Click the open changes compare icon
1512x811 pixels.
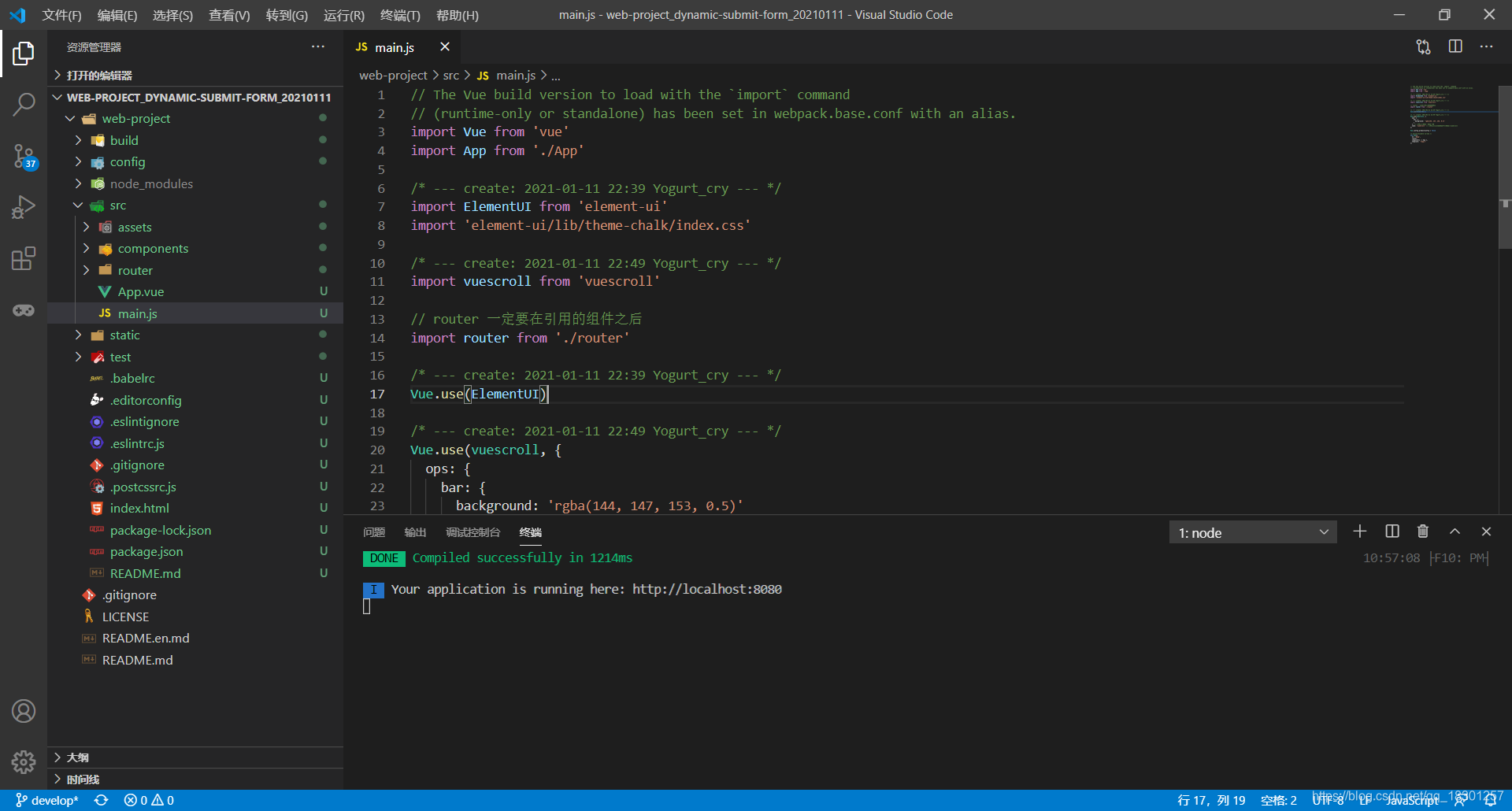pos(1423,46)
